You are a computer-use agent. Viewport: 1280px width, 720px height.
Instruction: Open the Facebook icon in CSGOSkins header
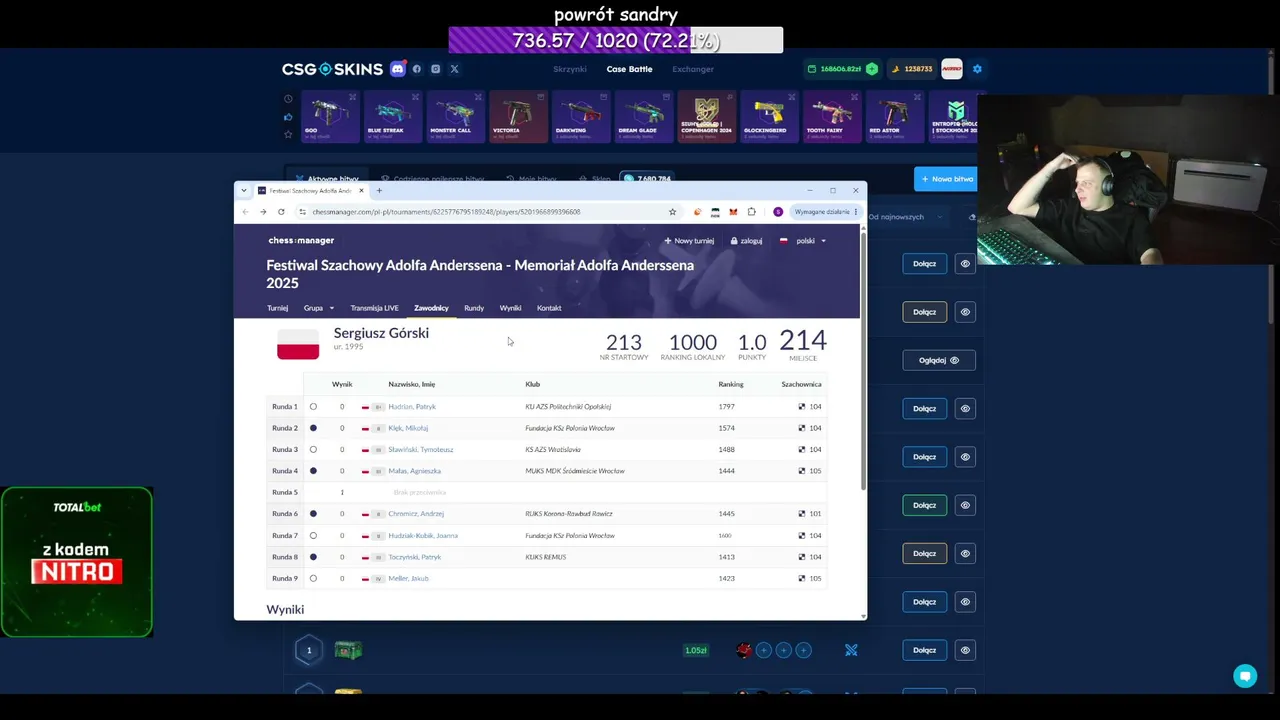click(x=417, y=69)
